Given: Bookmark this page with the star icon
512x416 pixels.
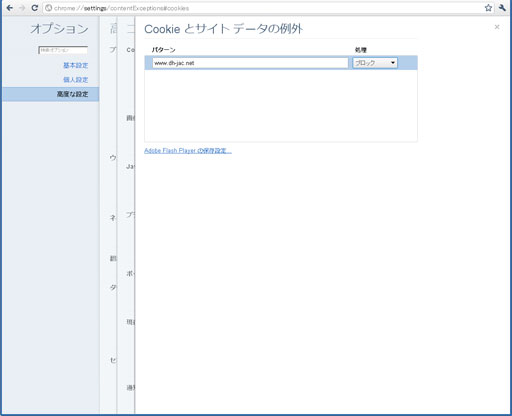Looking at the screenshot, I should [x=488, y=8].
